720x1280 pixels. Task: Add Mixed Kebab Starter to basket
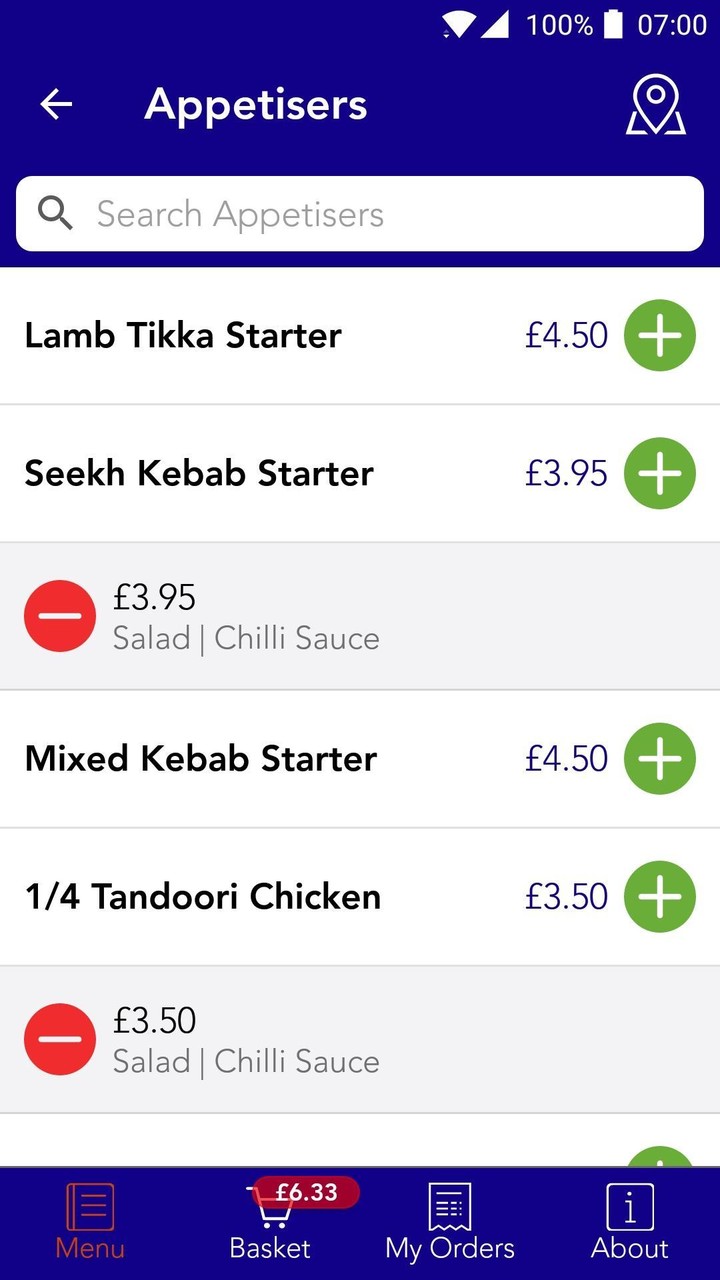coord(659,759)
